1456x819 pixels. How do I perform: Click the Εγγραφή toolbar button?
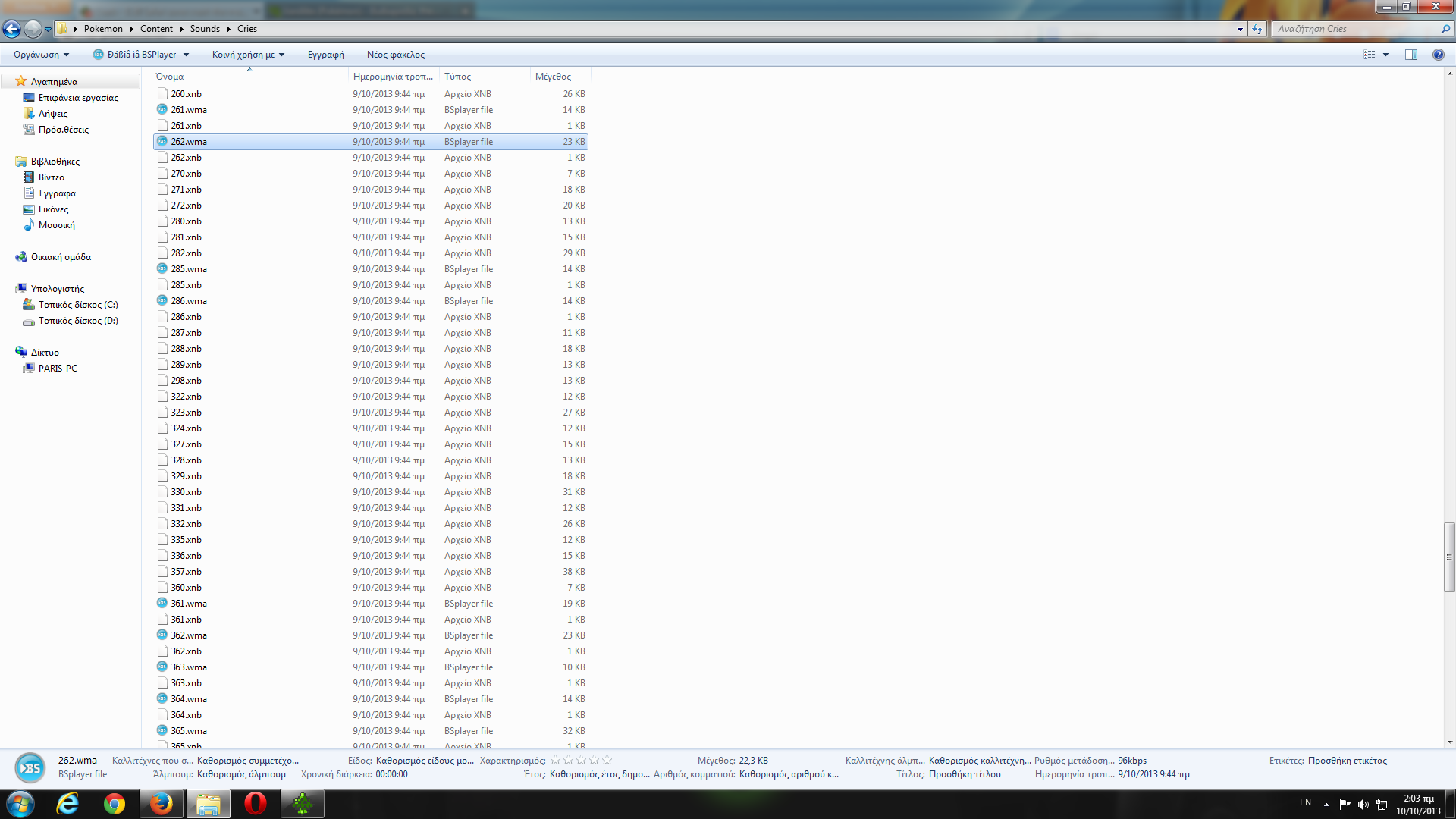pyautogui.click(x=326, y=55)
